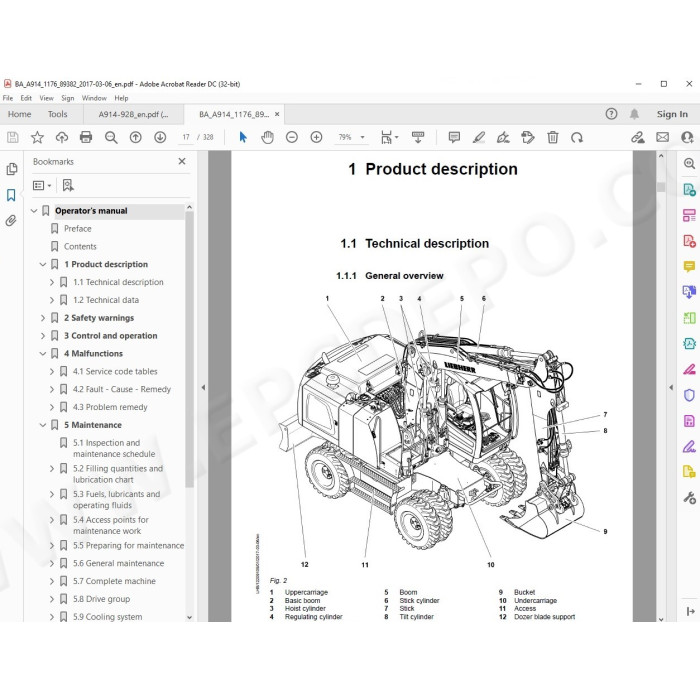Viewport: 700px width, 700px height.
Task: Click the Save file icon
Action: click(13, 137)
